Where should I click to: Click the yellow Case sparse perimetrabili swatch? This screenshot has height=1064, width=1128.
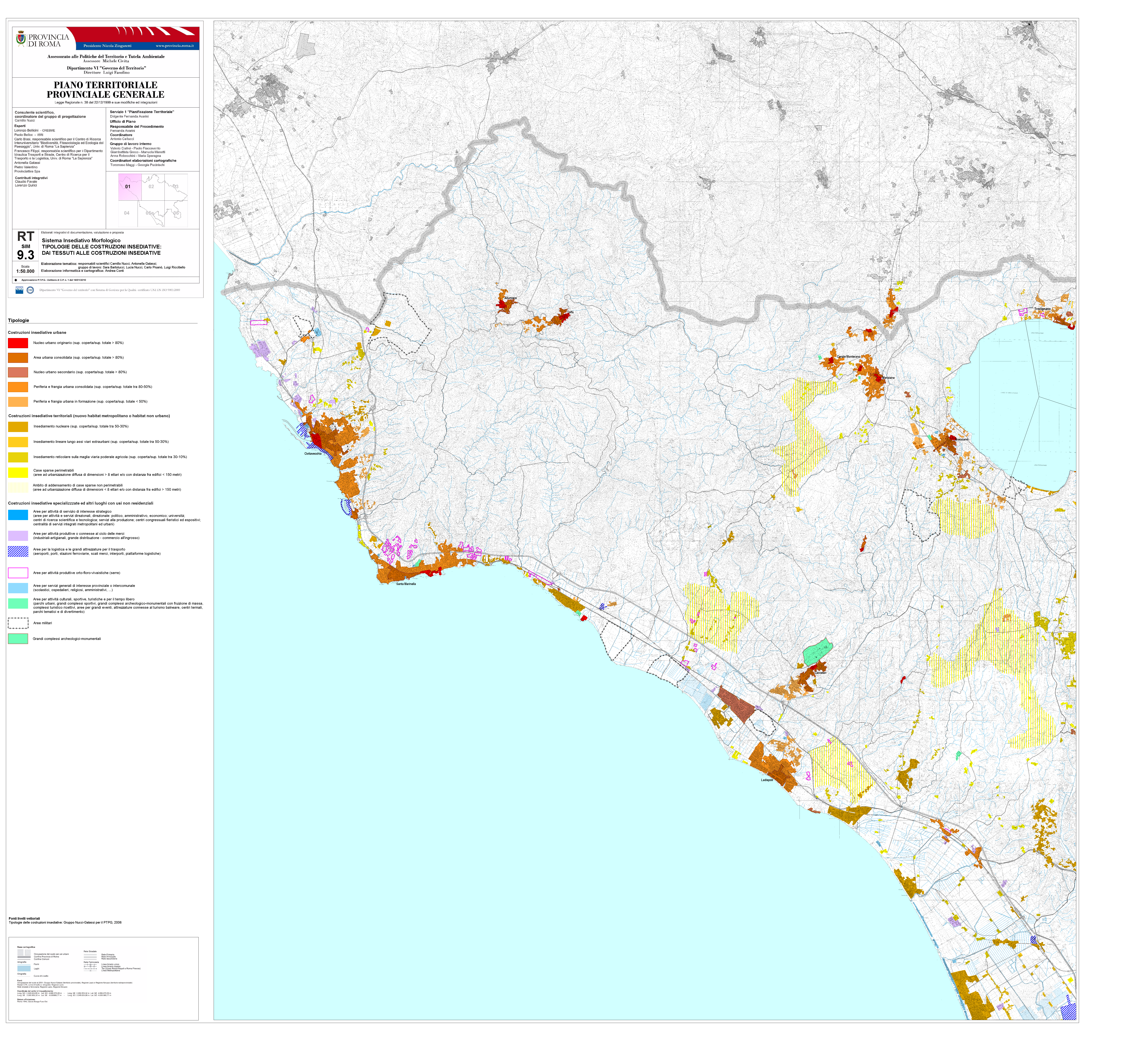pos(18,473)
